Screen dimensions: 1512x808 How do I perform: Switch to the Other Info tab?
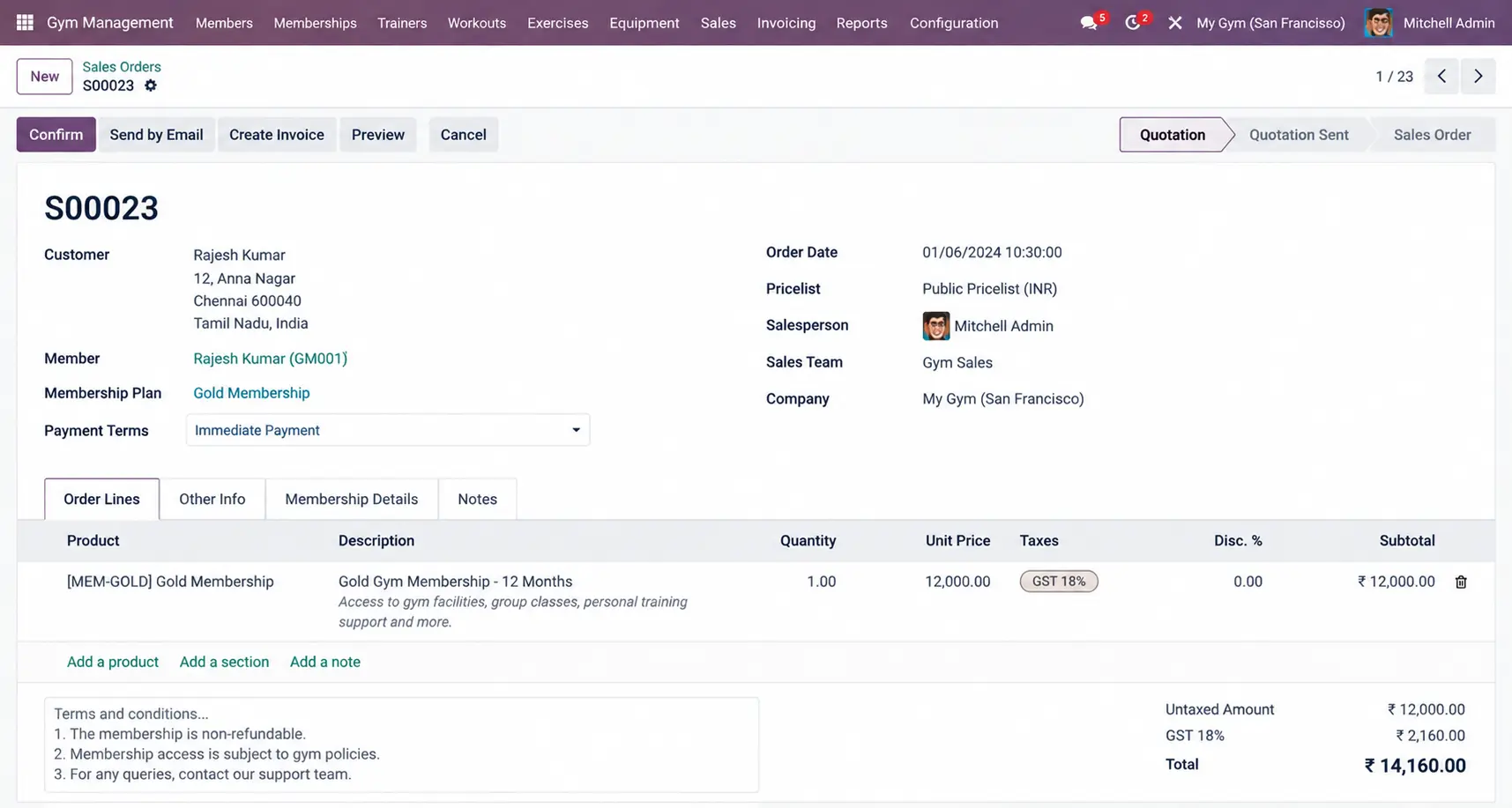click(x=212, y=499)
